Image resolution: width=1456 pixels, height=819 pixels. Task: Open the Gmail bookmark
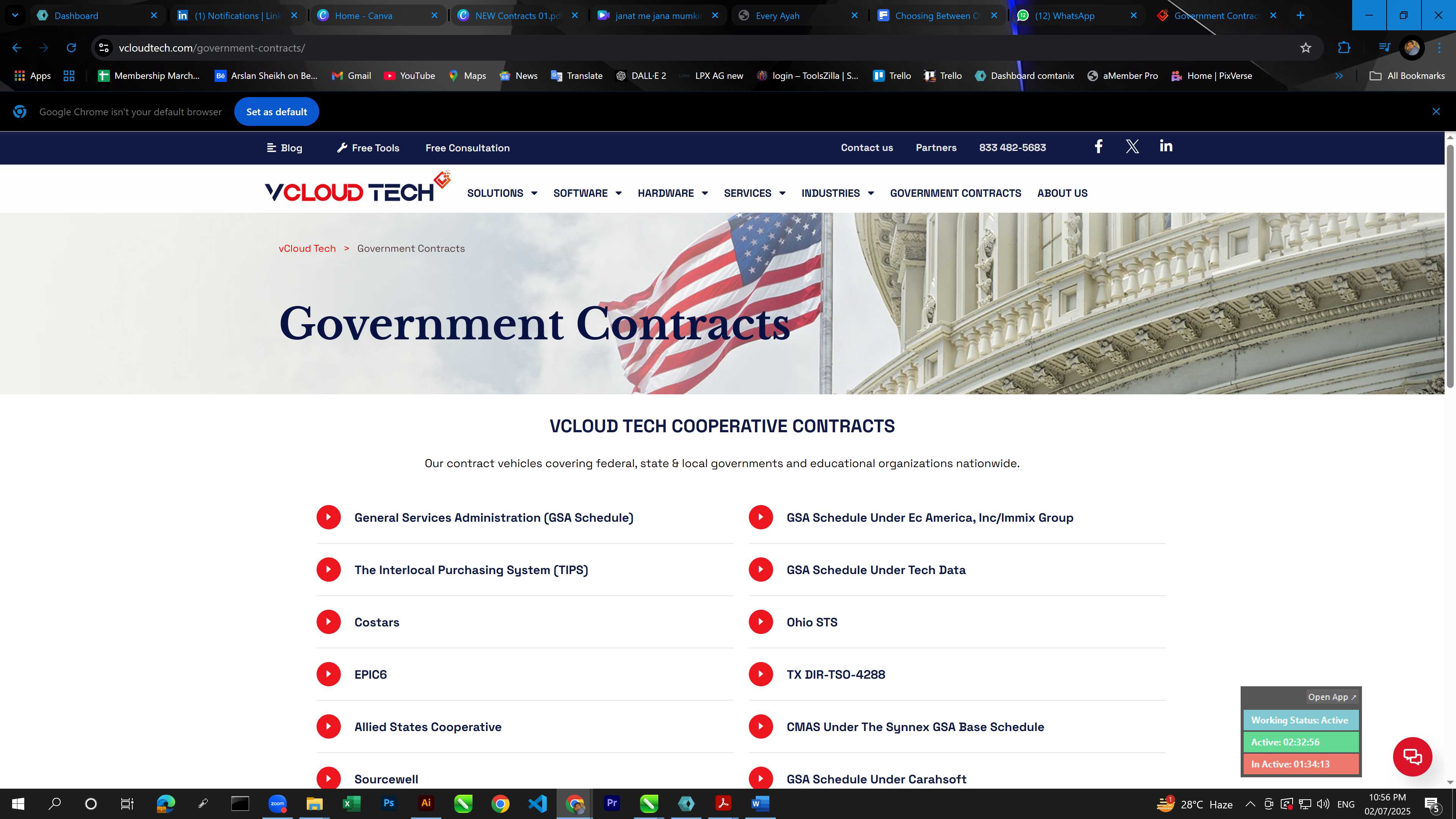[x=351, y=76]
